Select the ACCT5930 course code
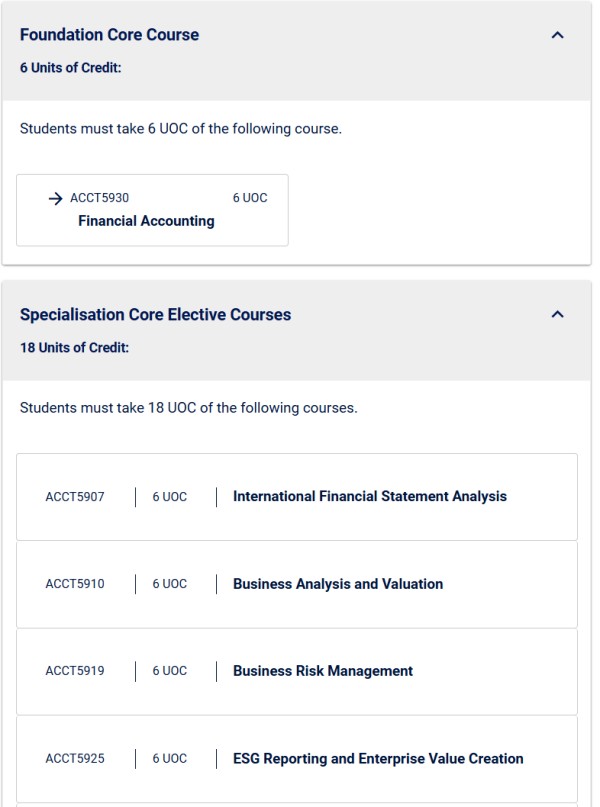The image size is (600, 807). tap(99, 198)
